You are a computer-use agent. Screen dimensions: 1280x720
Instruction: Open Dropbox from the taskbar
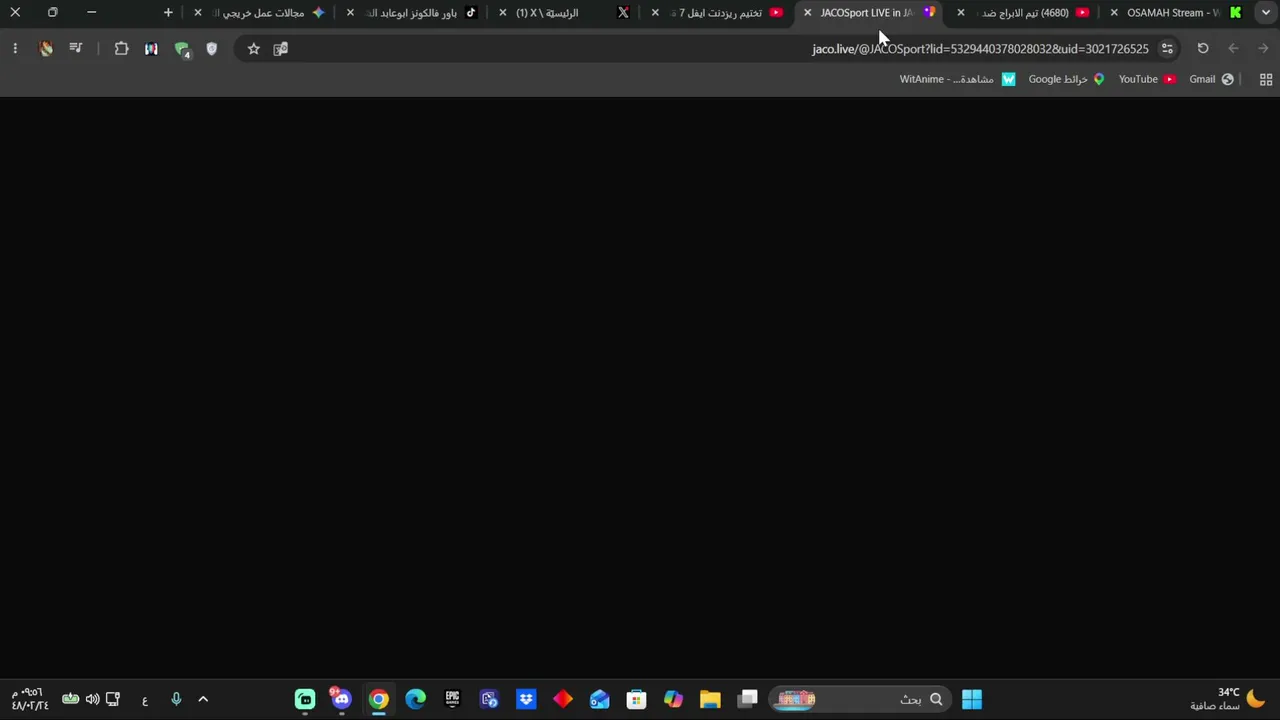[x=526, y=699]
